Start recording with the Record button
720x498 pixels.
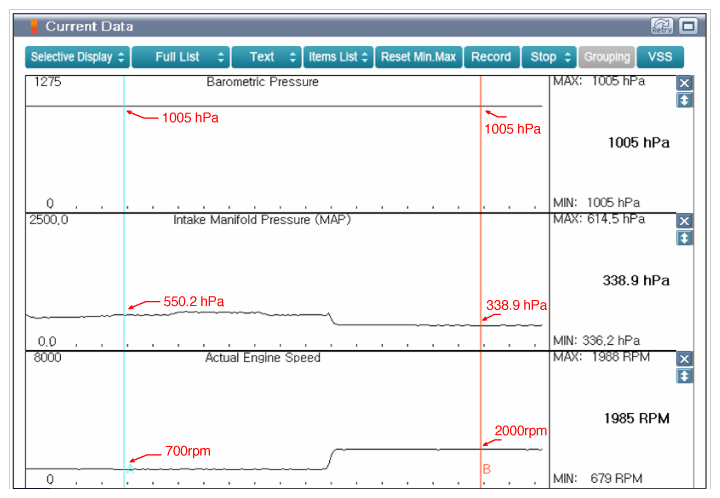[491, 57]
